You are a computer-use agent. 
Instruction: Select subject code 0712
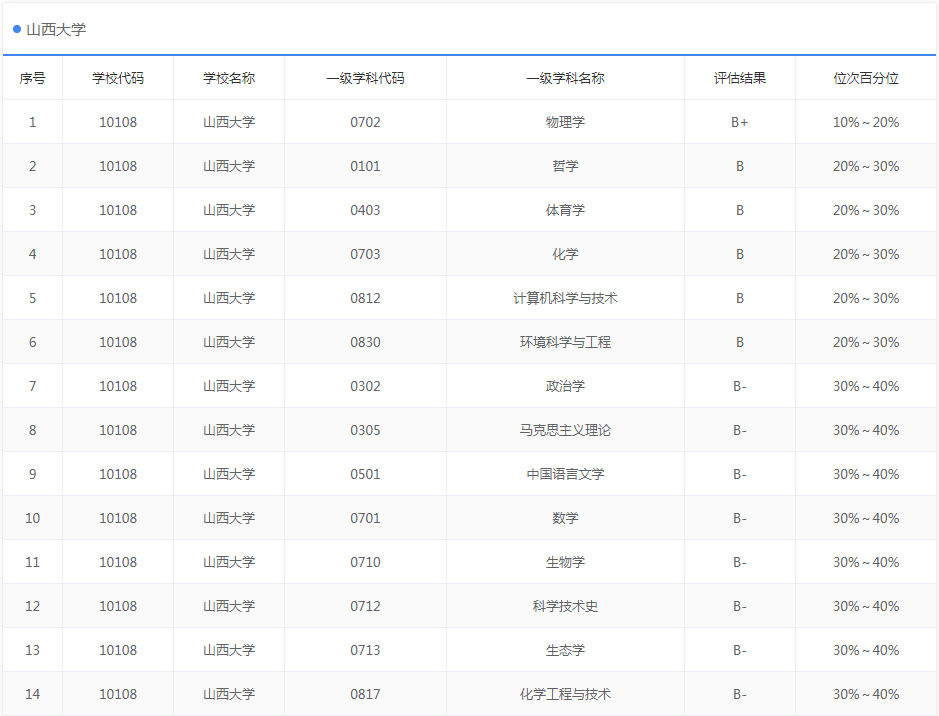365,606
